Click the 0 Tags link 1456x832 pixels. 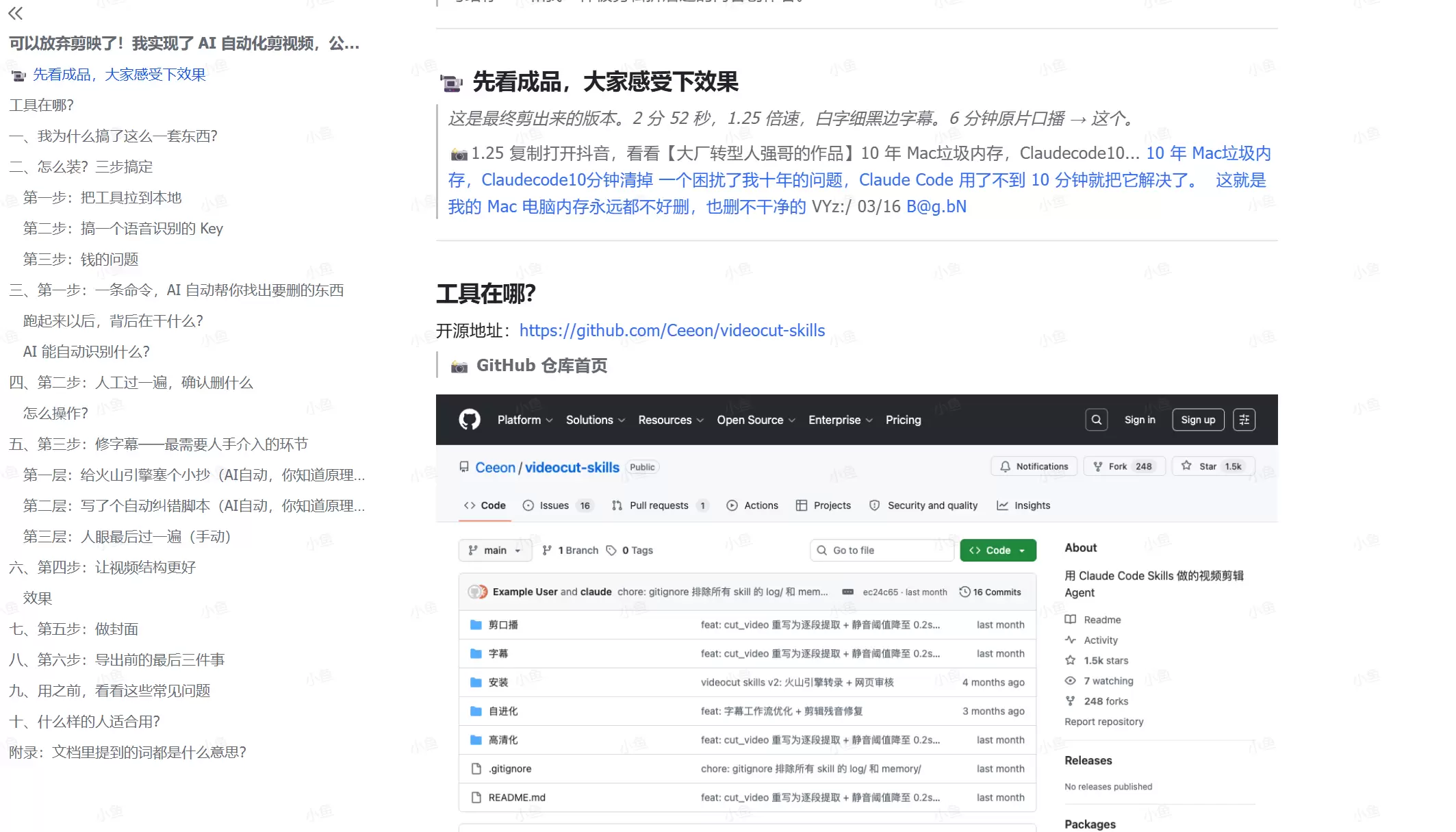click(629, 550)
